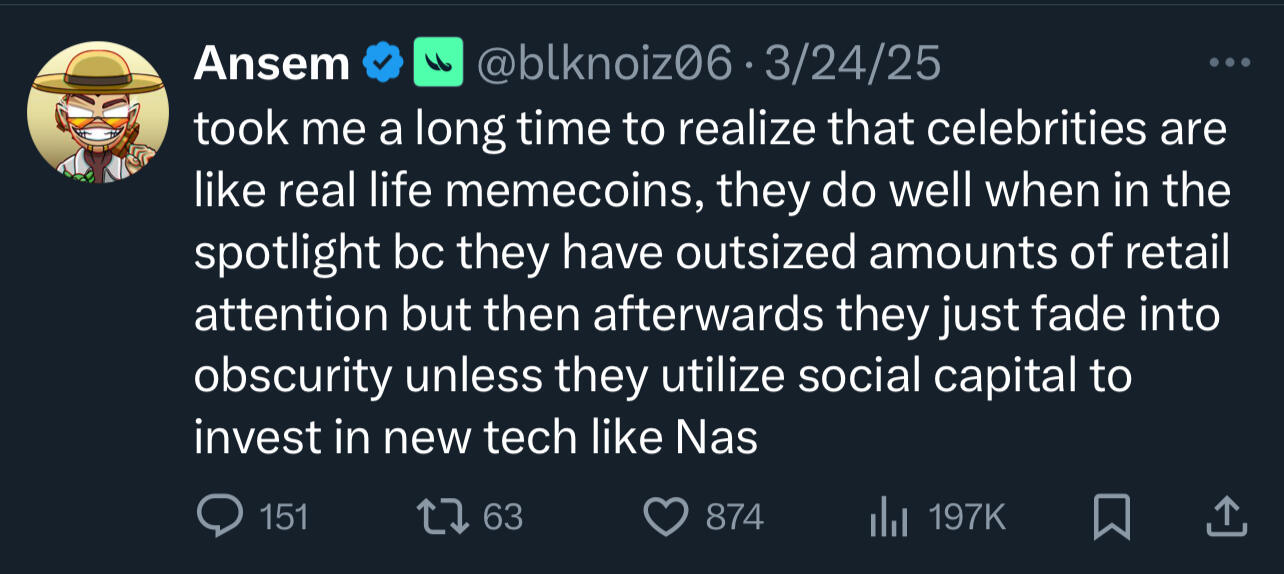Click the reply speech bubble icon

[x=217, y=516]
